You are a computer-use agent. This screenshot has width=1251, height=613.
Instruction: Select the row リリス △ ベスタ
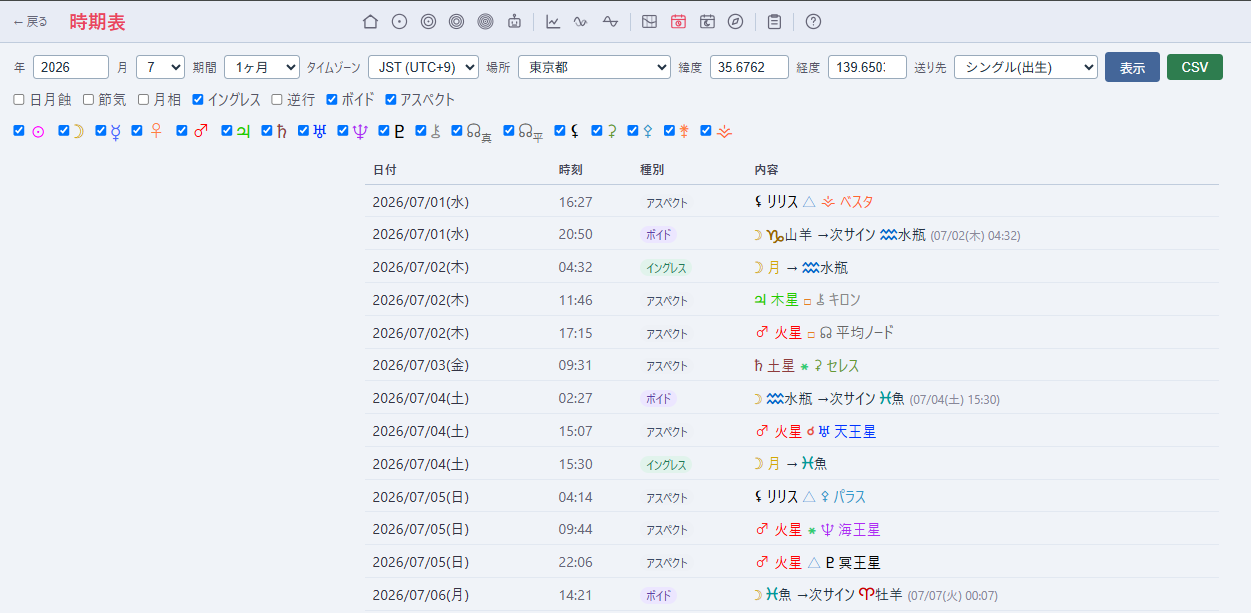792,202
